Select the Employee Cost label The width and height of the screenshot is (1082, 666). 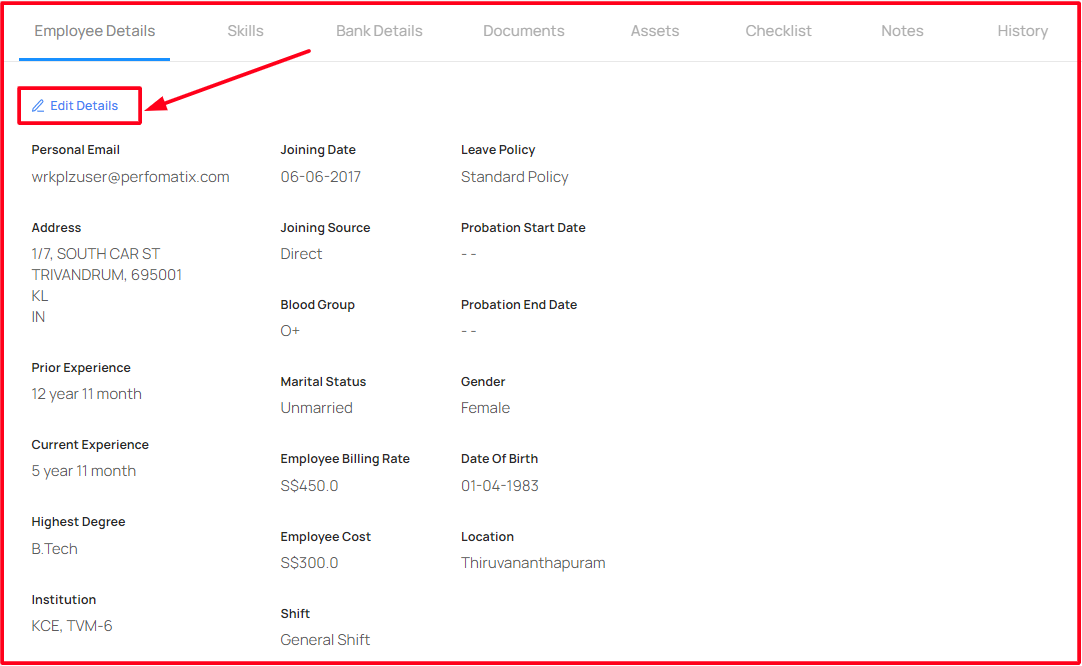(326, 537)
